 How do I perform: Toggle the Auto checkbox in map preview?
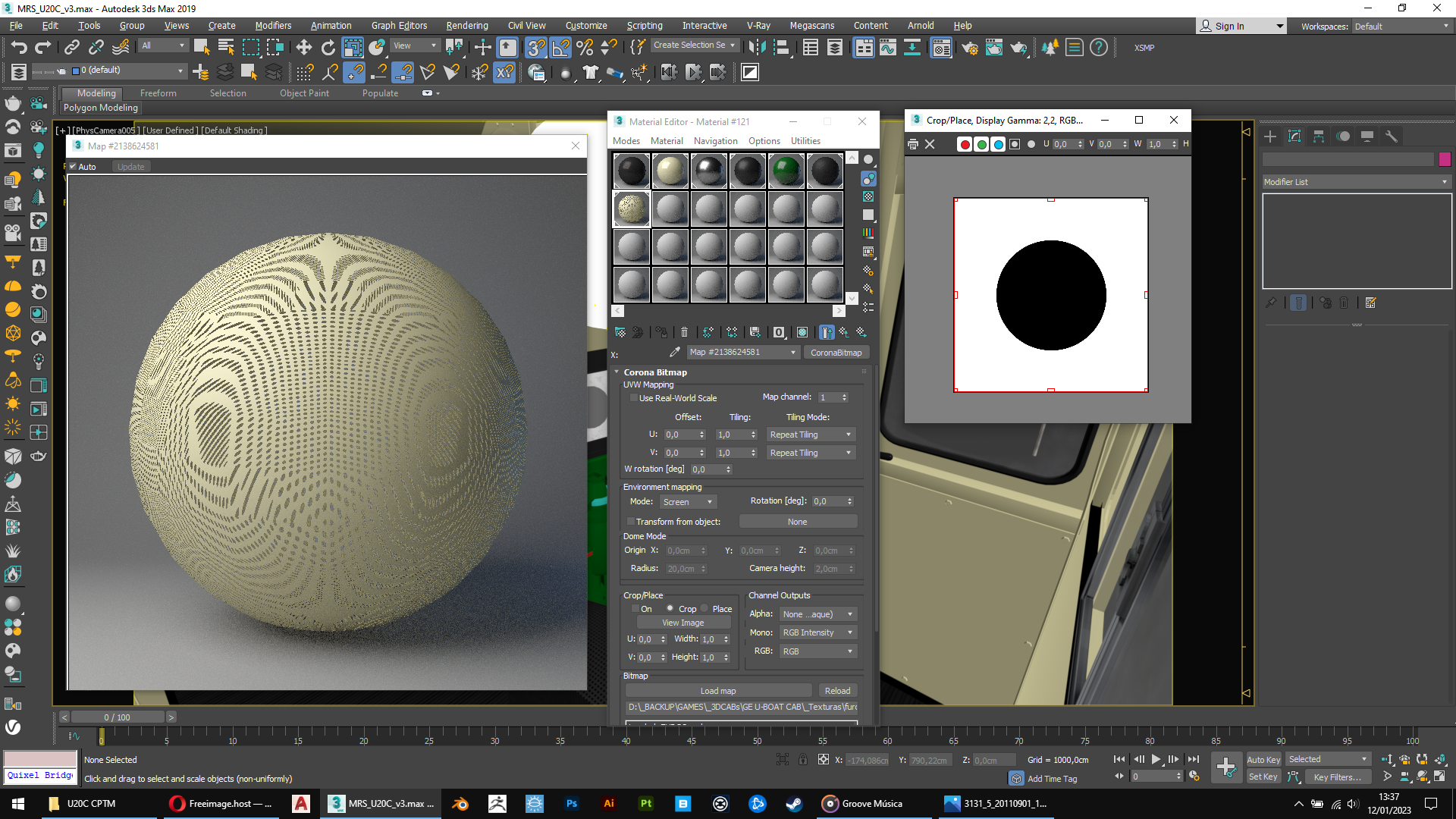click(x=73, y=167)
